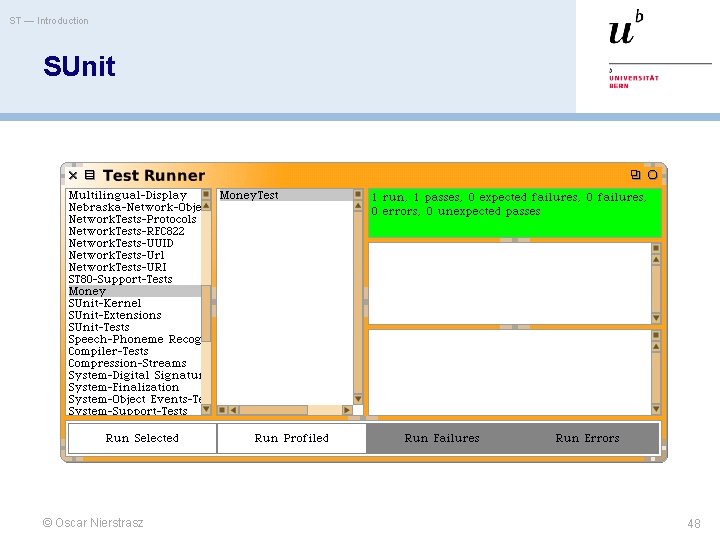The height and width of the screenshot is (540, 720).
Task: Click the Test Runner collapse circle icon
Action: pyautogui.click(x=652, y=174)
